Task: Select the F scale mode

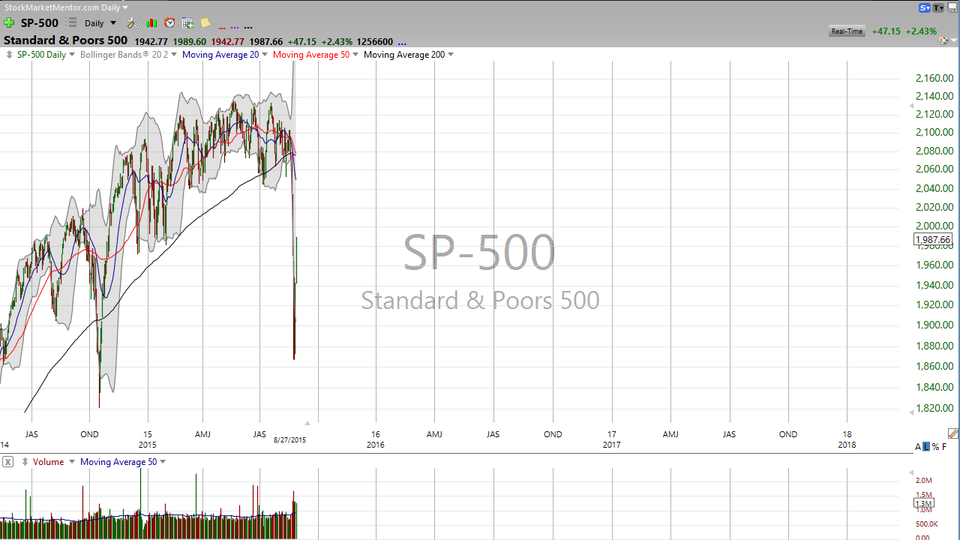Action: click(x=945, y=447)
